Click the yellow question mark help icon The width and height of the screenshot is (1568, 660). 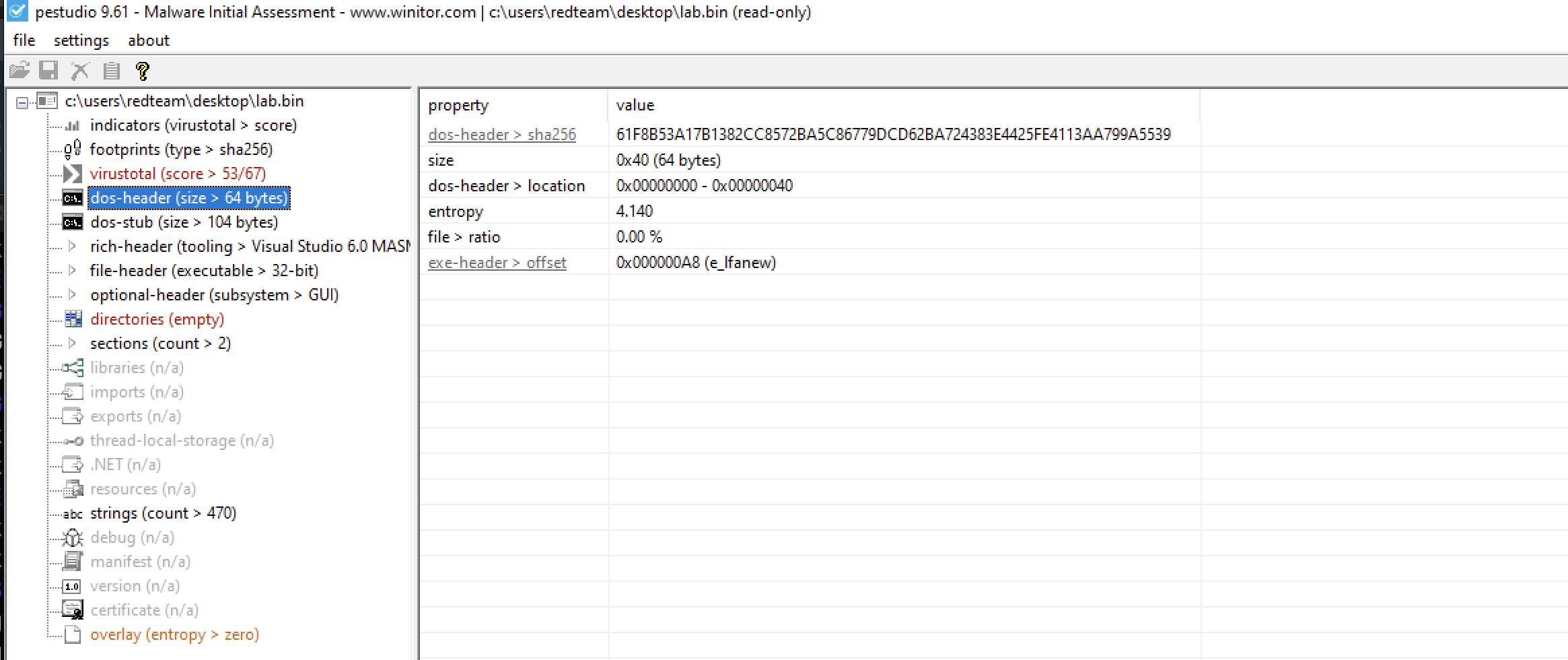pos(142,70)
